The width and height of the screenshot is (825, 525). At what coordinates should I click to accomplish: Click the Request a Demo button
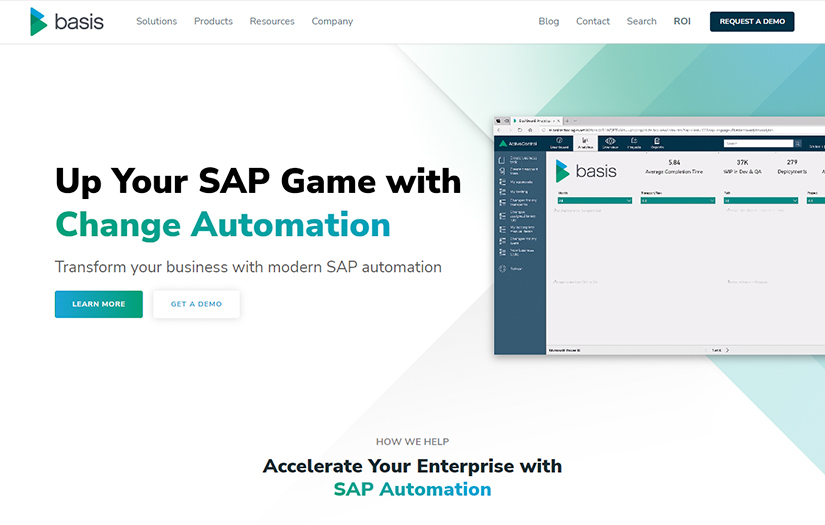tap(752, 22)
